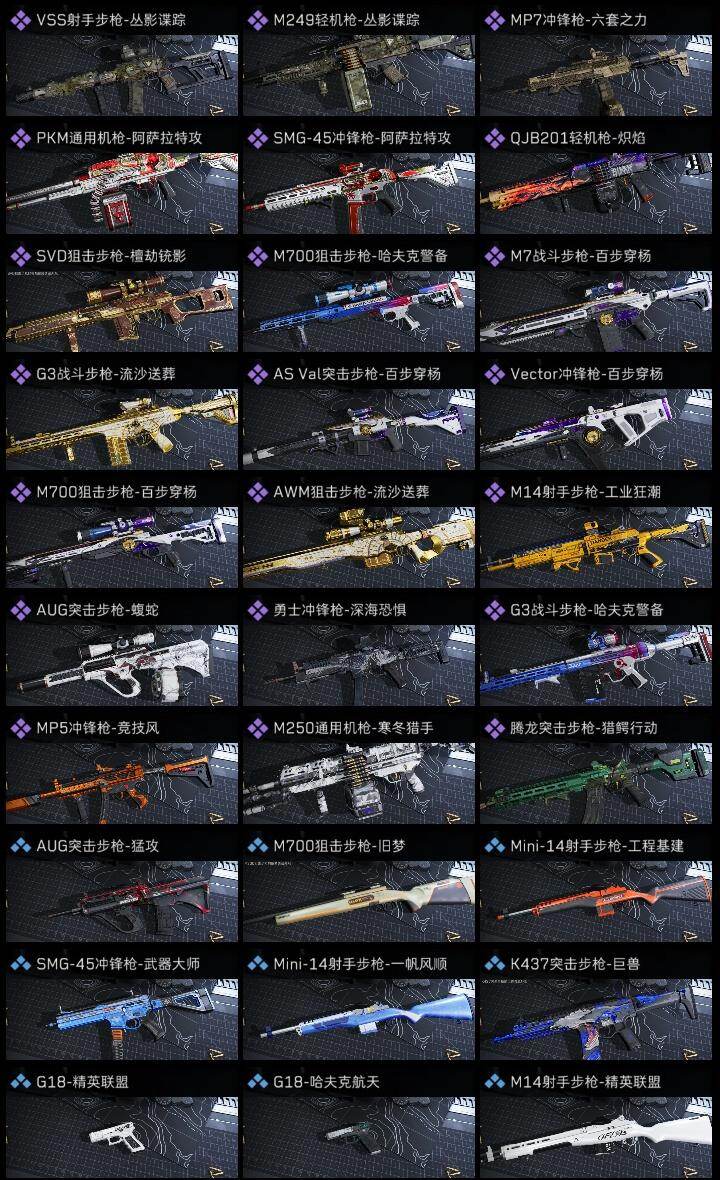
Task: Click the SVD狙击步枪-檀劫铳影 title text
Action: [111, 256]
